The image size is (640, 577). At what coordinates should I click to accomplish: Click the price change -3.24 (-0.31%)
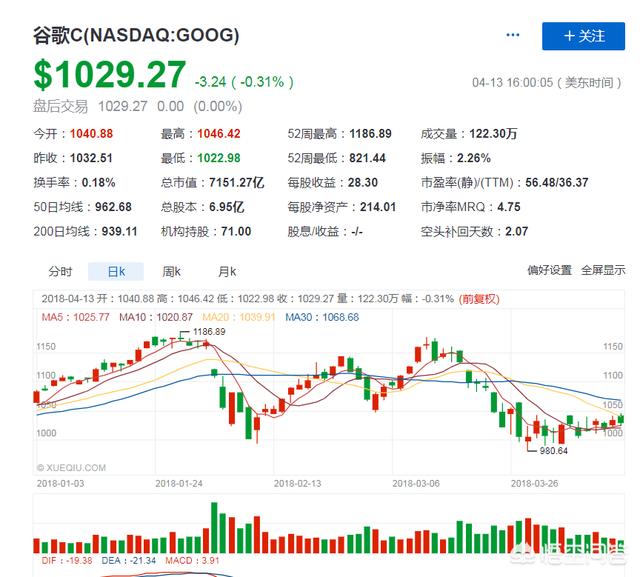coord(244,82)
